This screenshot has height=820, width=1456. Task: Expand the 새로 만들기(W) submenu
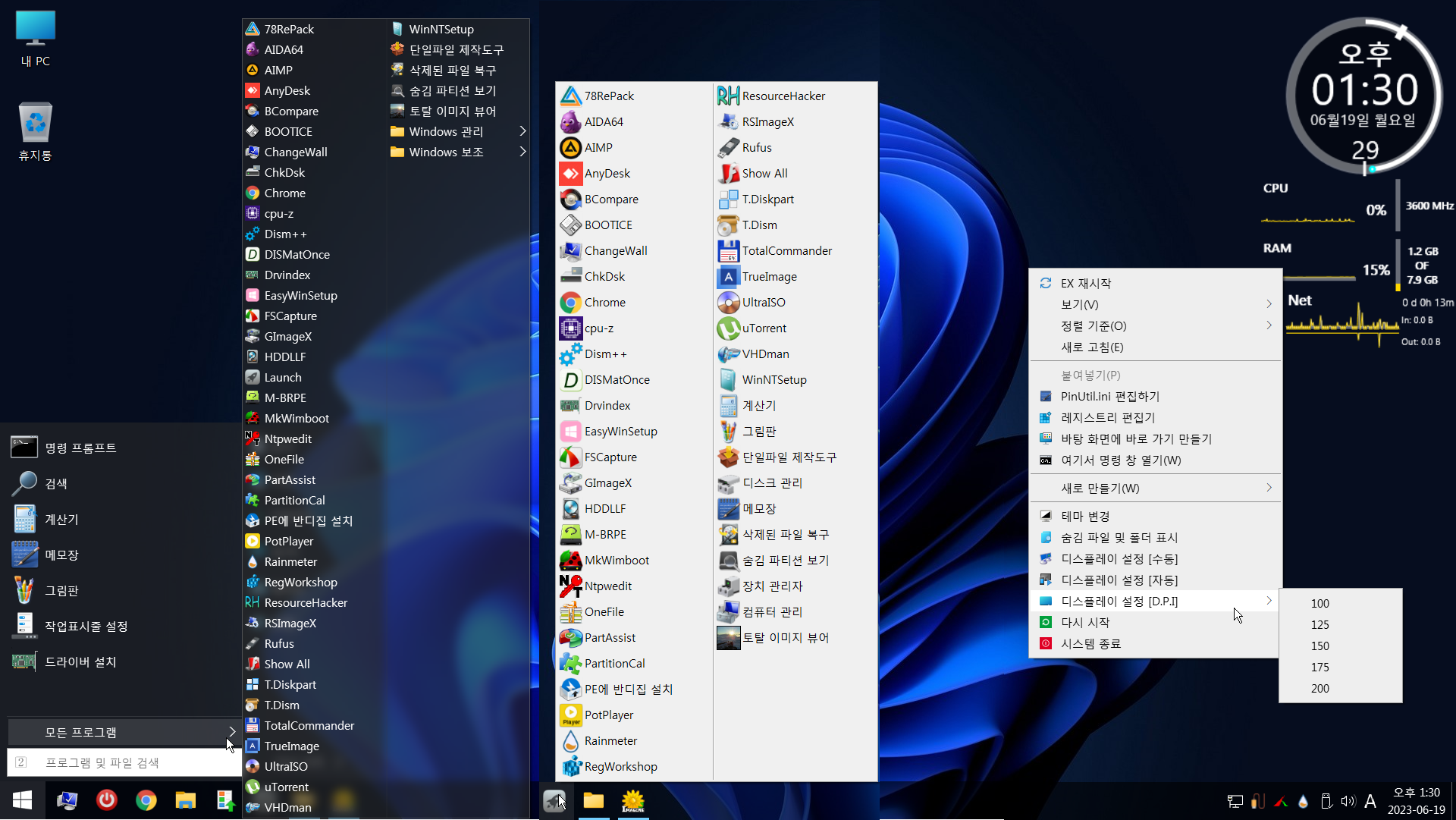point(1156,488)
